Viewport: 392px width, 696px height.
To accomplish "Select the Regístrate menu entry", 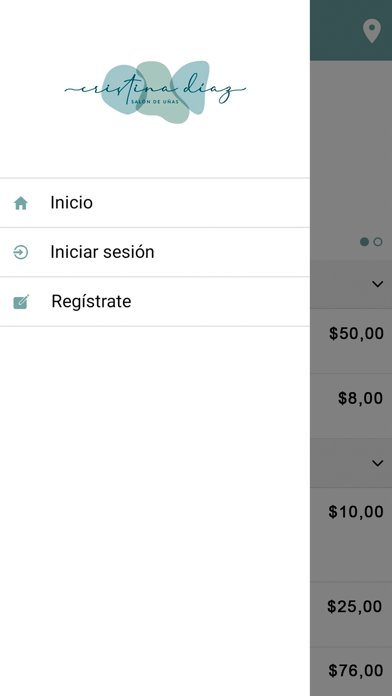I will tap(155, 301).
